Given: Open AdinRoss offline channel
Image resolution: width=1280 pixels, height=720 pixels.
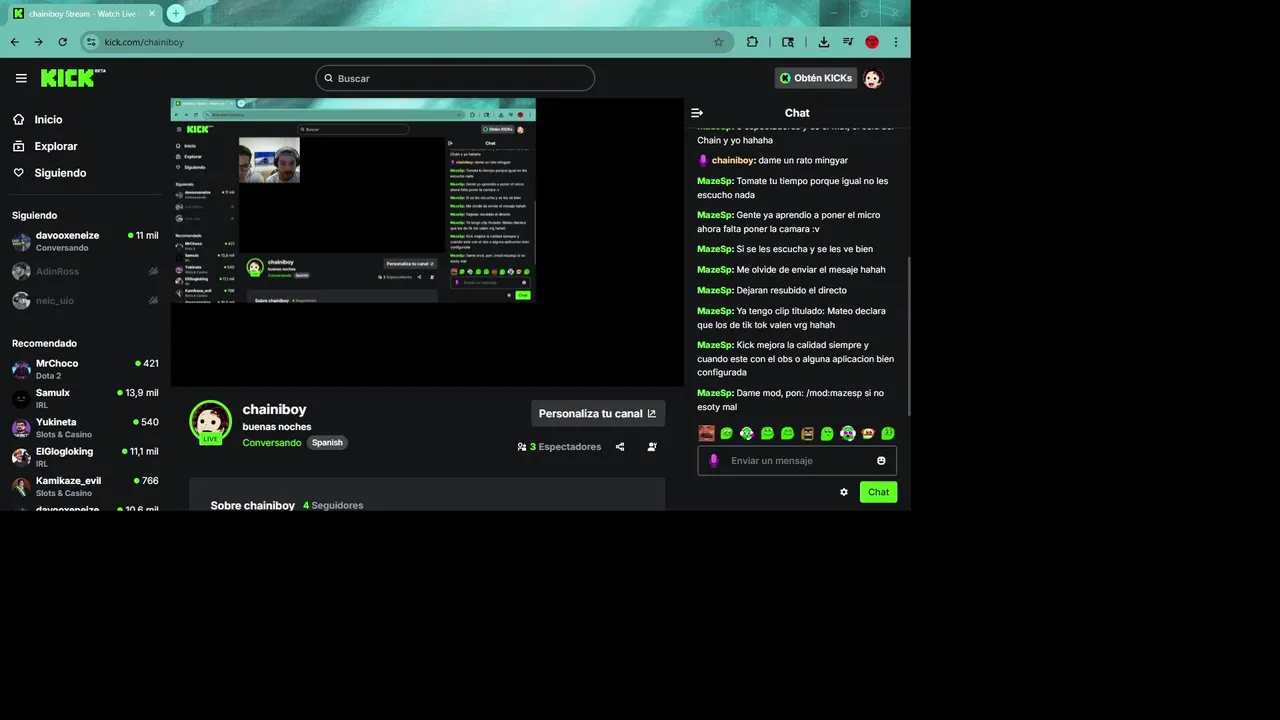Looking at the screenshot, I should pyautogui.click(x=85, y=271).
